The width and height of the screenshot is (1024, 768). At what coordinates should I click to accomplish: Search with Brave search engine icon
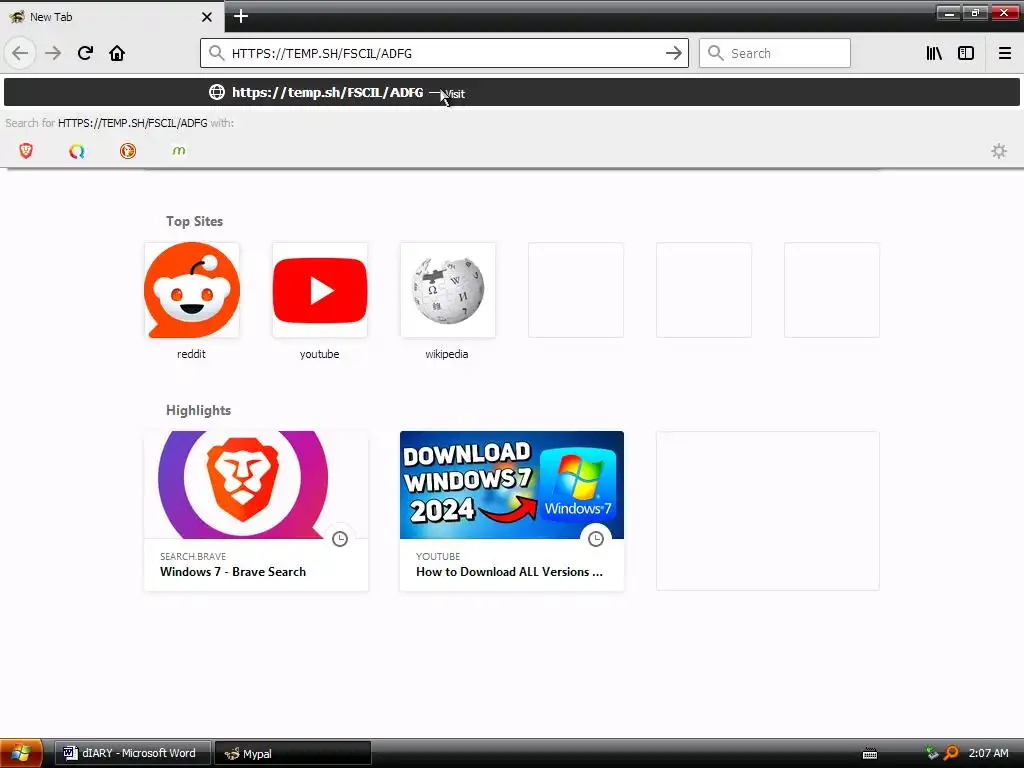pyautogui.click(x=26, y=151)
